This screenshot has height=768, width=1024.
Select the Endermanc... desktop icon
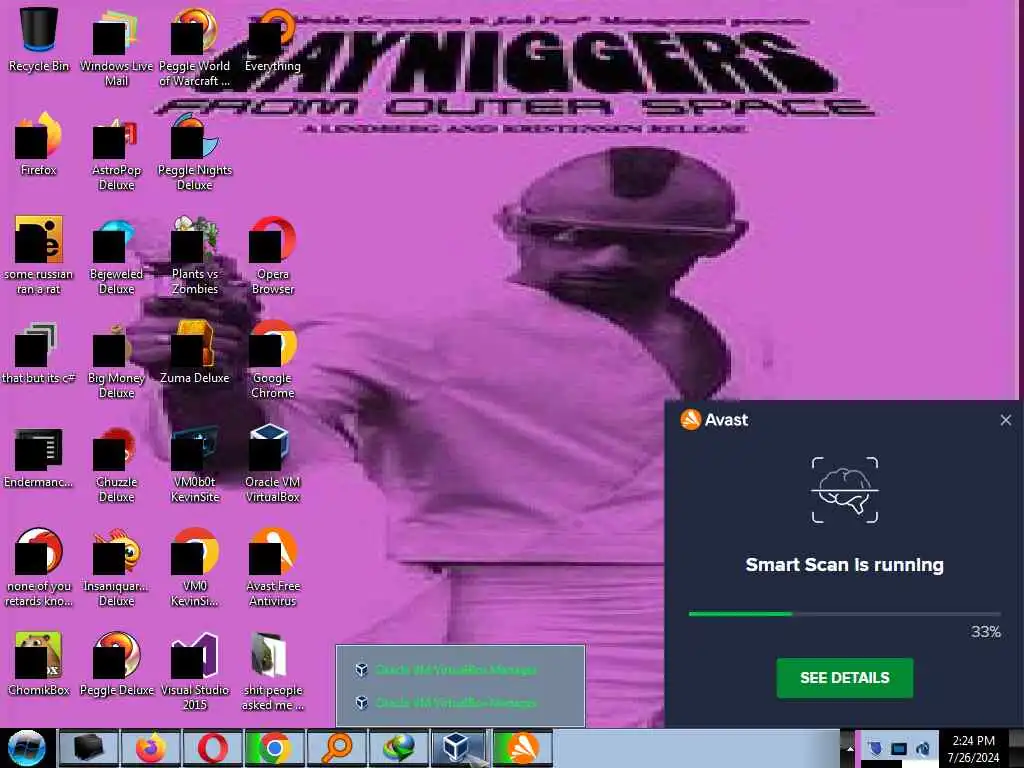39,456
